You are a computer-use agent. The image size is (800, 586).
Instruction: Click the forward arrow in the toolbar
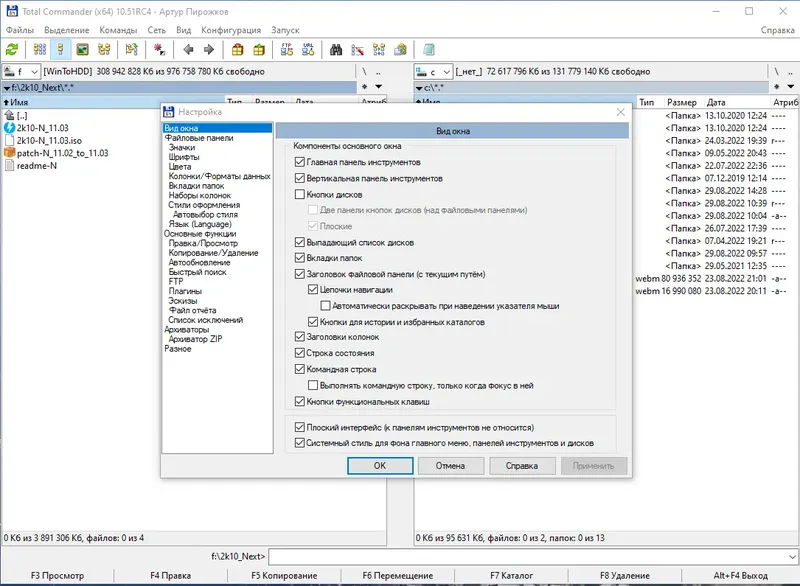coord(209,49)
